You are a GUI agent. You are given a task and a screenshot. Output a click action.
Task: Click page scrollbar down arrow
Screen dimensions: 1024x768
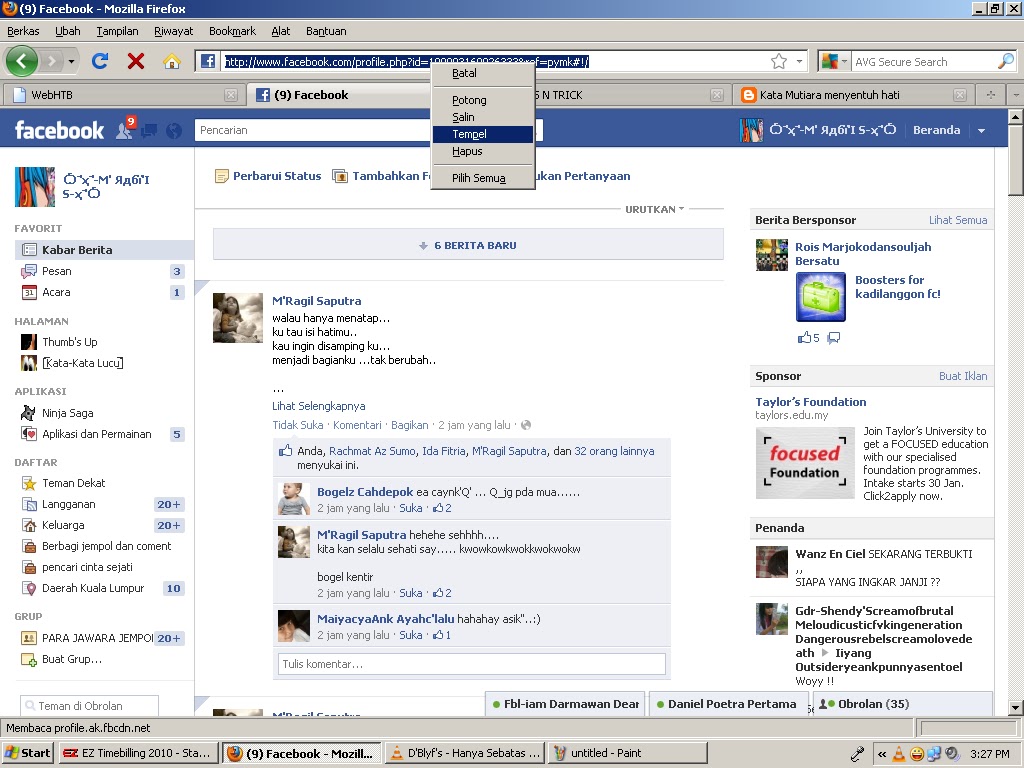point(1016,708)
